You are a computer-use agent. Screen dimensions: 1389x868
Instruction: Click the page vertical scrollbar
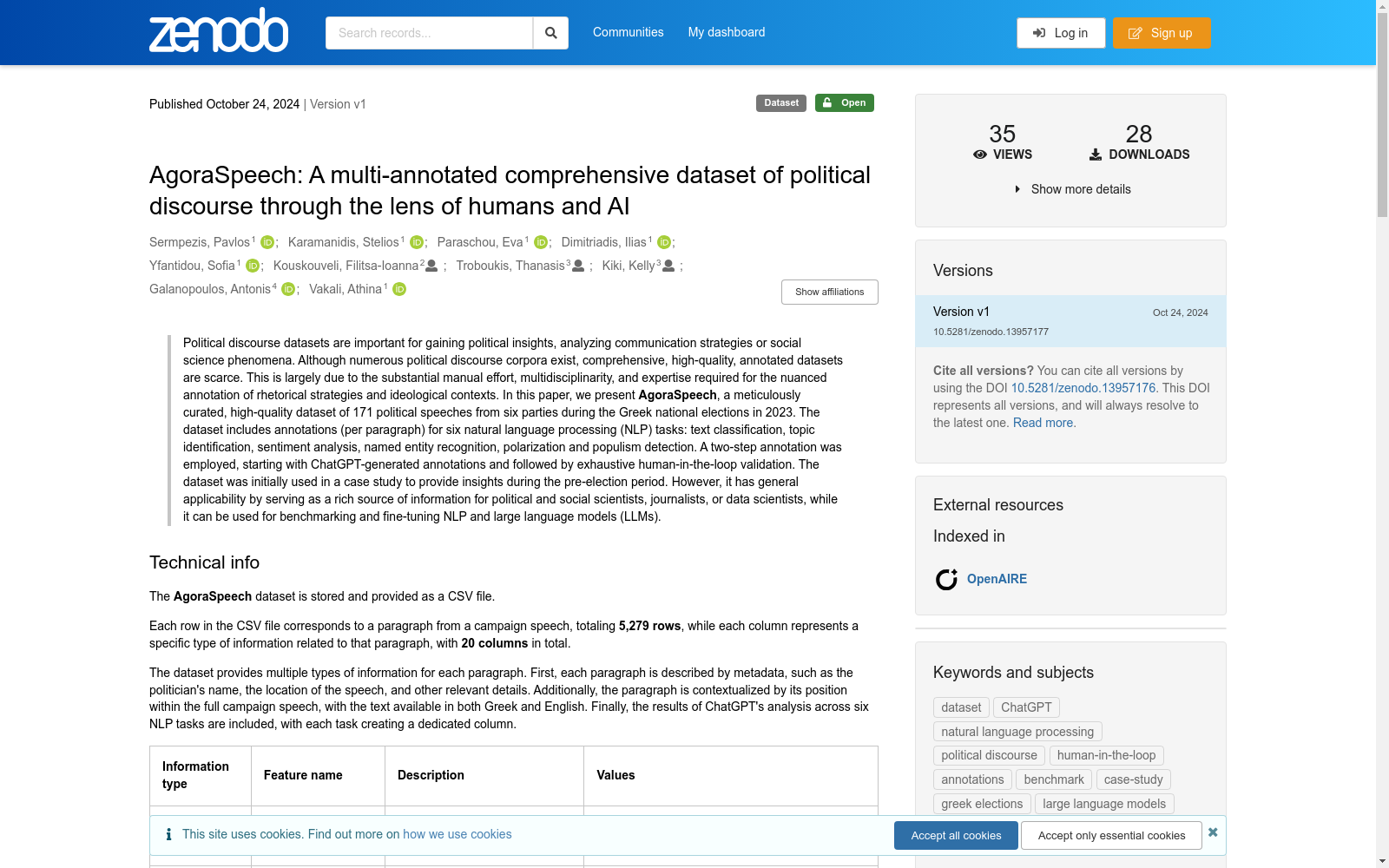(1382, 434)
